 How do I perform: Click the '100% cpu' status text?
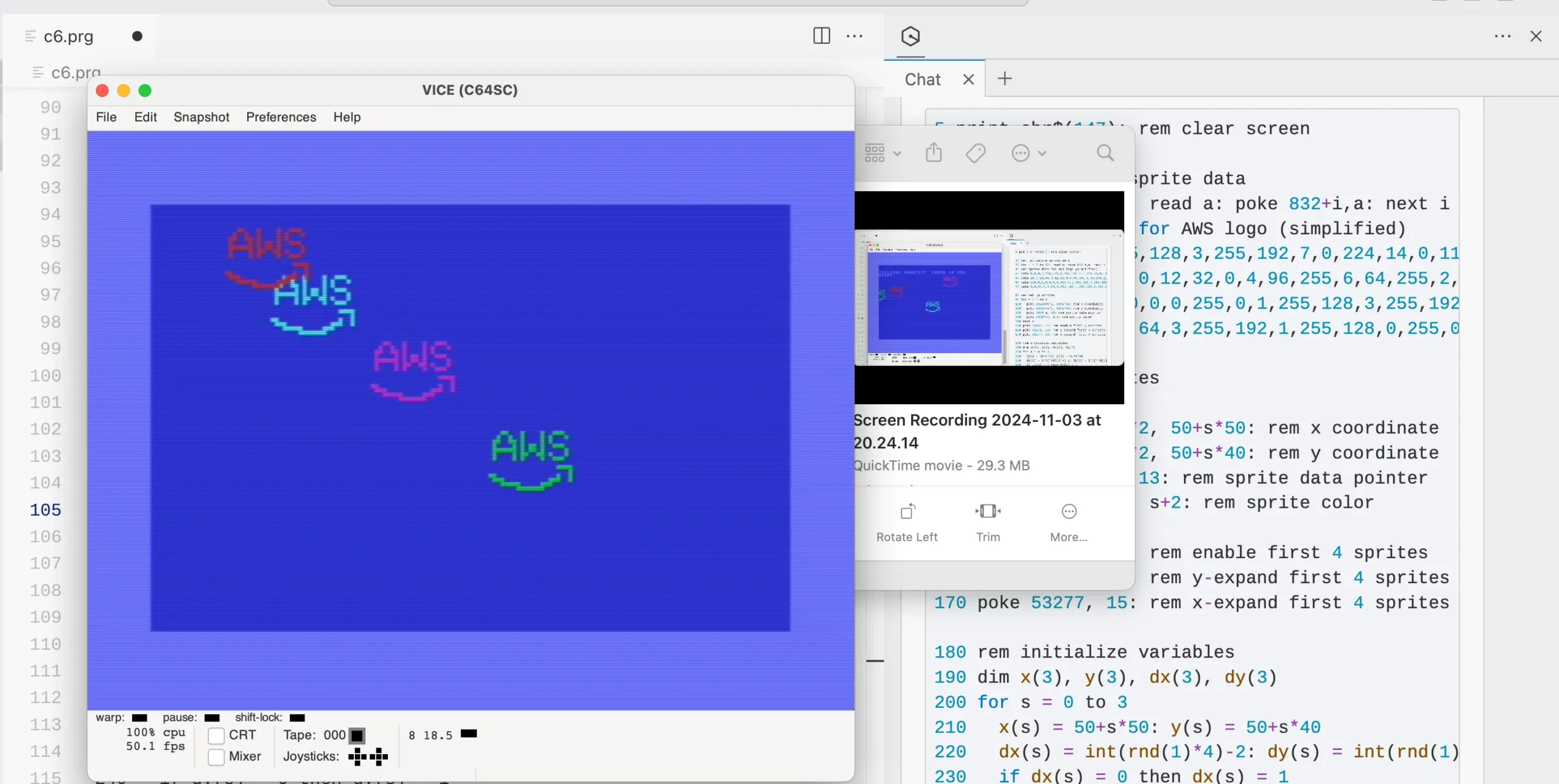click(155, 733)
